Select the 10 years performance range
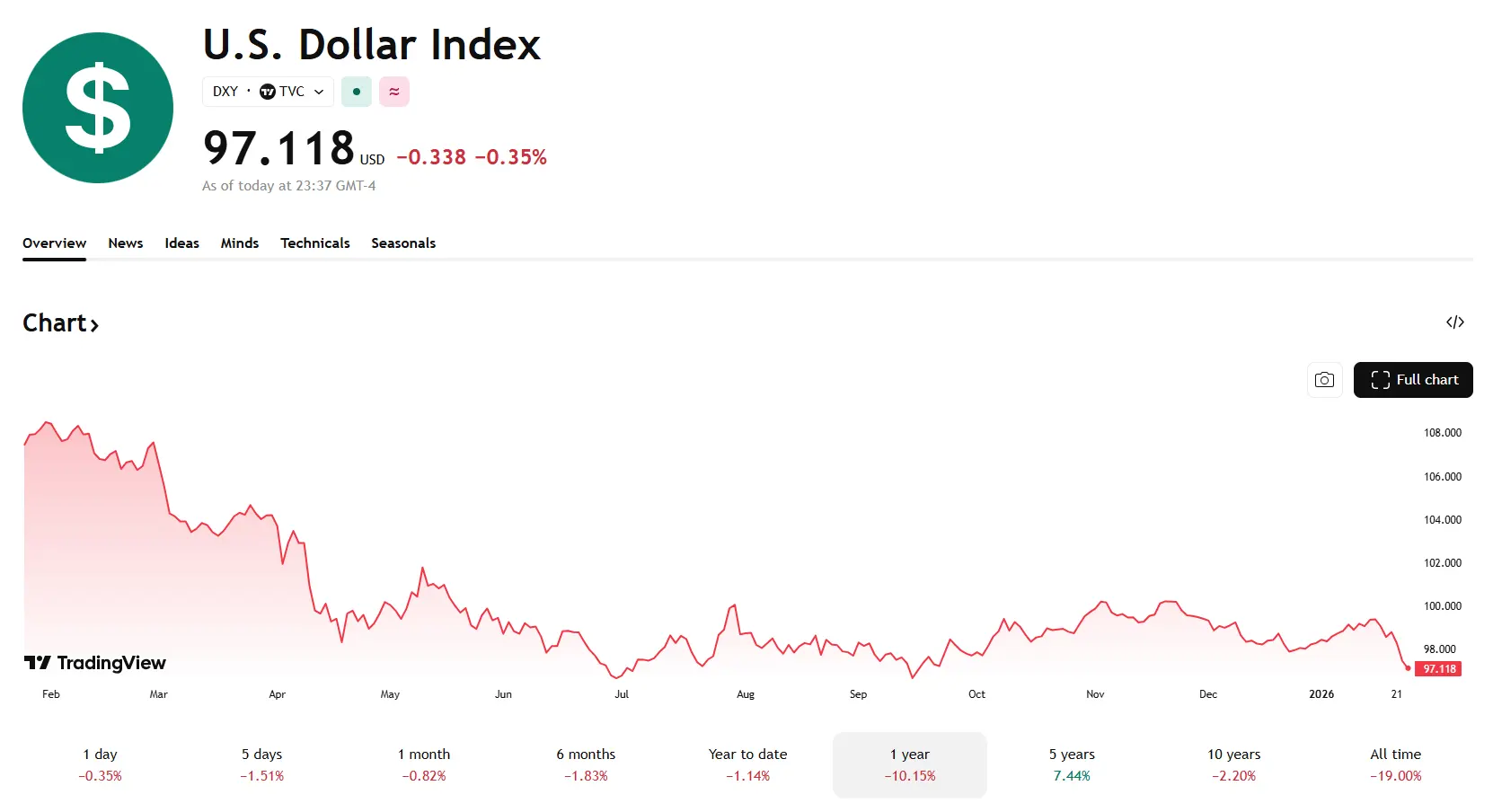The image size is (1493, 812). click(x=1232, y=764)
